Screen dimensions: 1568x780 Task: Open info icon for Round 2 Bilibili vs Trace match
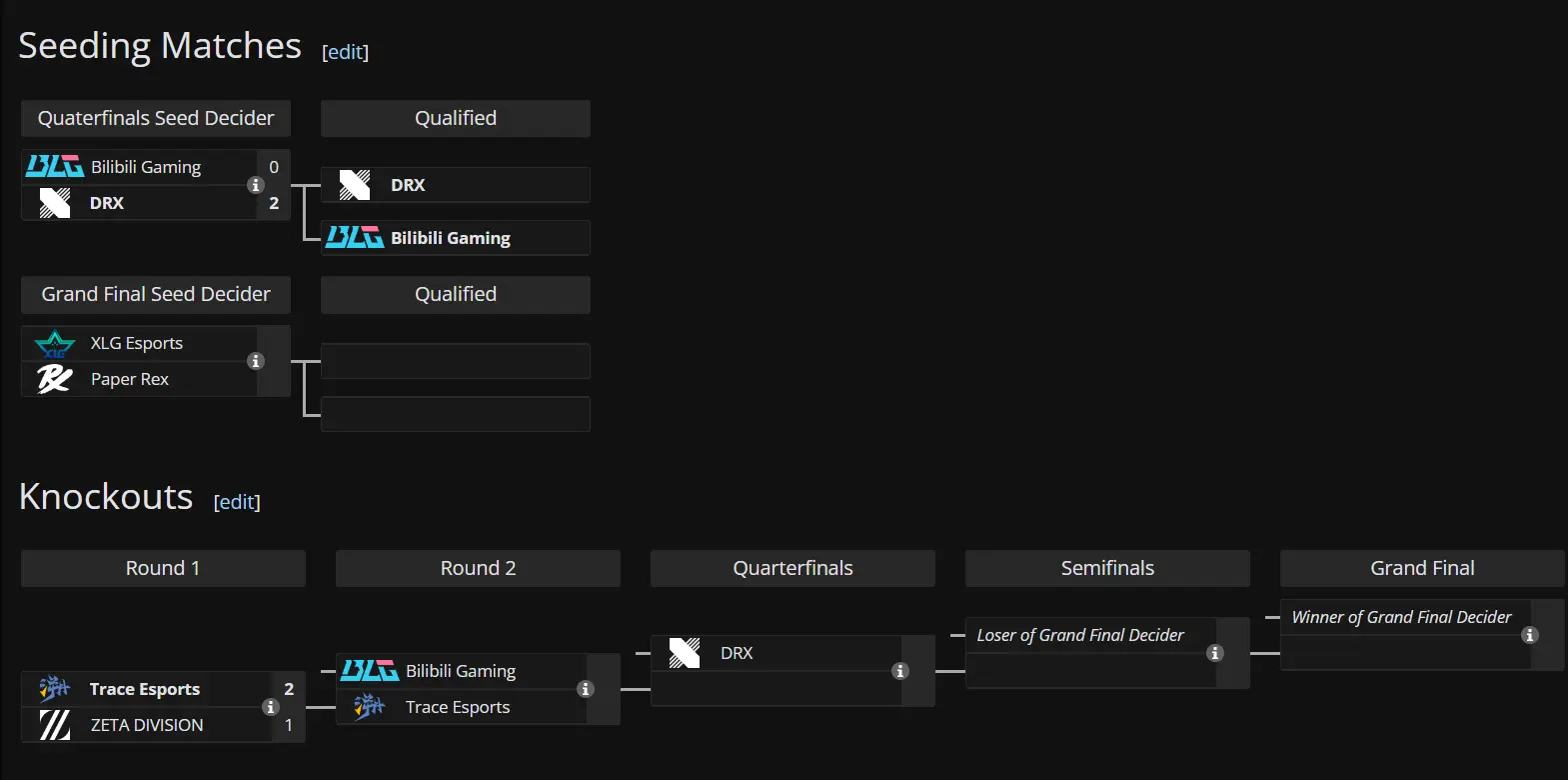(x=586, y=689)
